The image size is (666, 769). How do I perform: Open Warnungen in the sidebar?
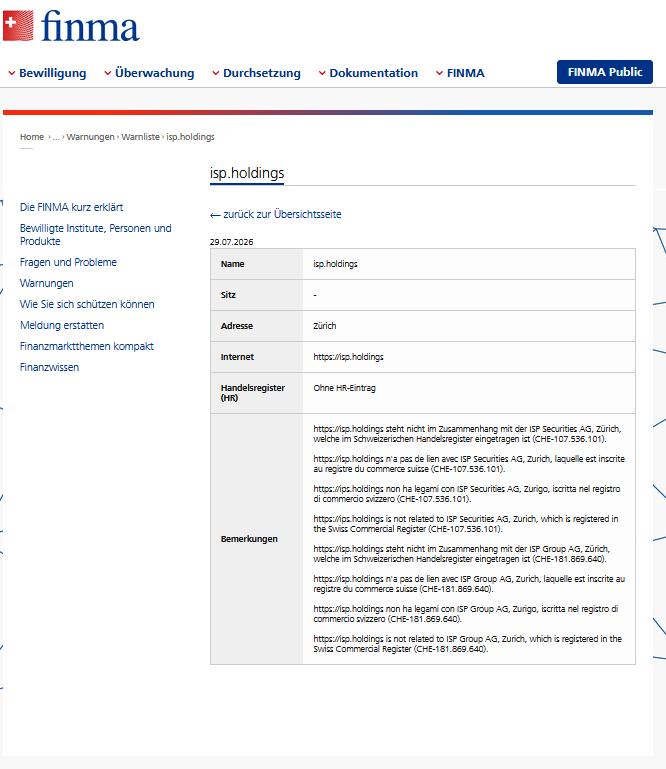click(x=47, y=283)
